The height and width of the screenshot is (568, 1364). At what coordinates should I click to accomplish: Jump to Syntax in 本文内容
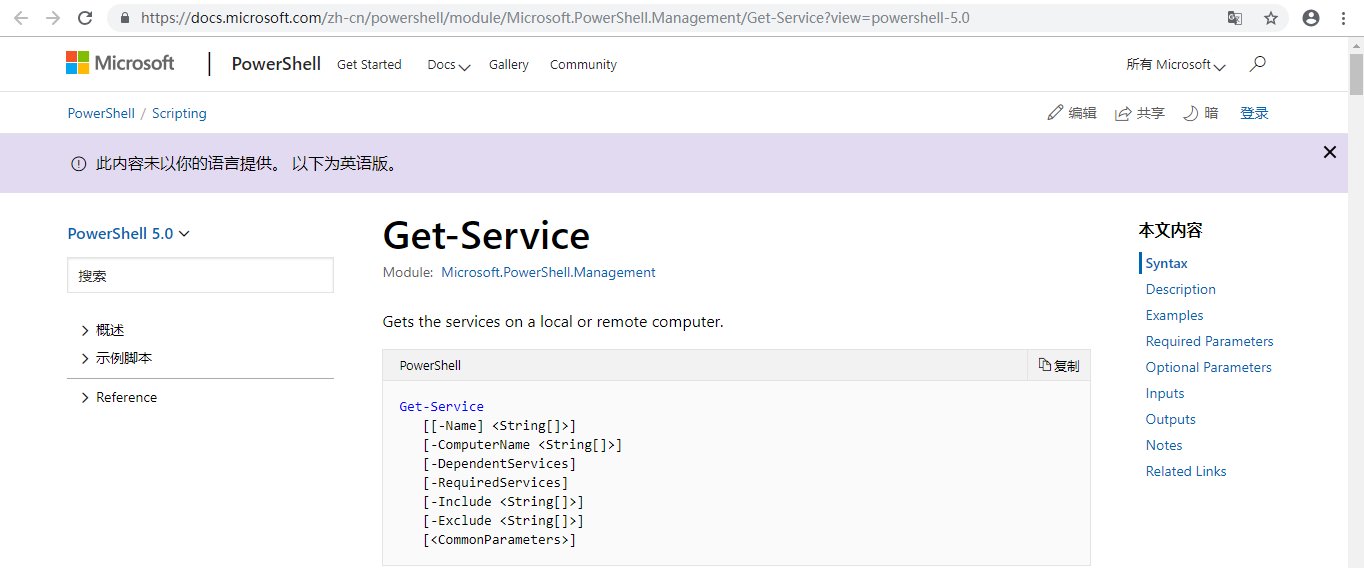click(x=1167, y=263)
